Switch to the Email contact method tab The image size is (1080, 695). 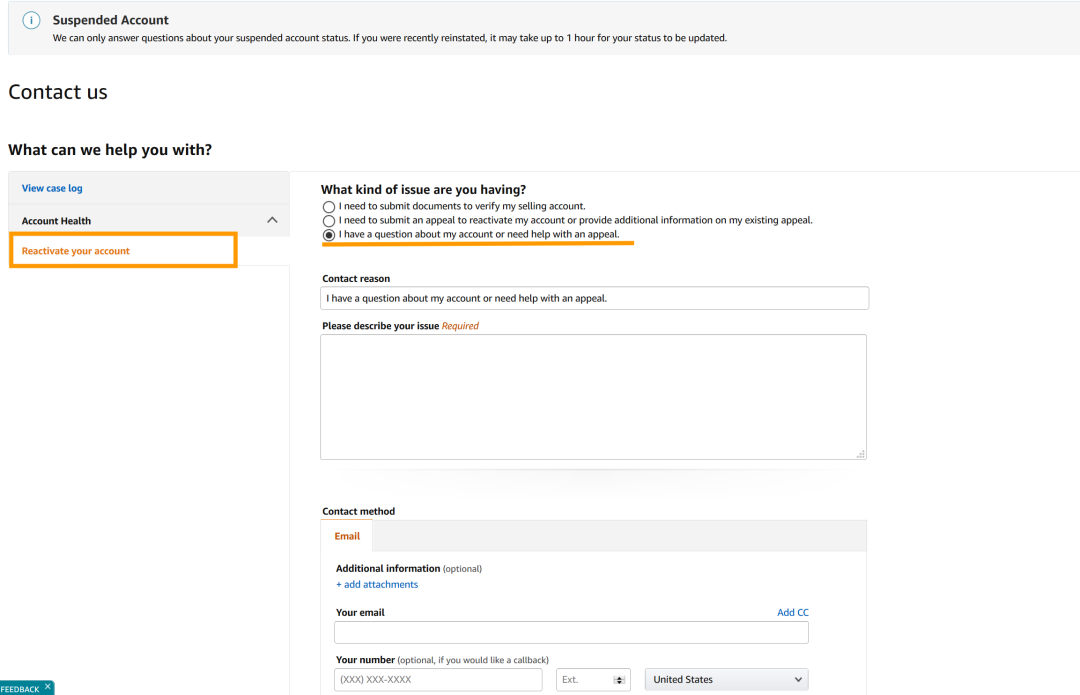(x=347, y=536)
